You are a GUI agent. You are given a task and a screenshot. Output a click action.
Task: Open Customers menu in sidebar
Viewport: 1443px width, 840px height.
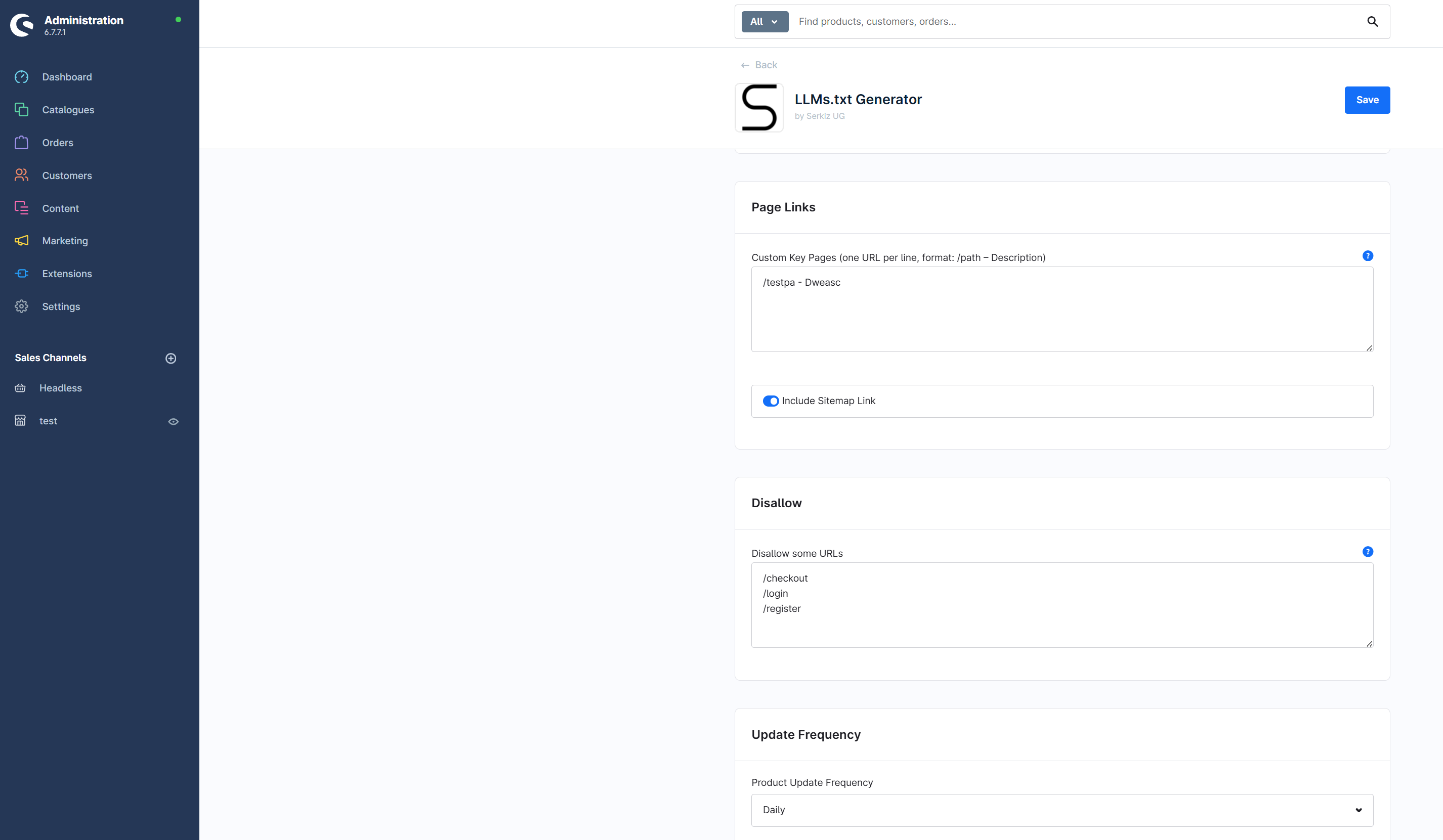click(x=66, y=175)
